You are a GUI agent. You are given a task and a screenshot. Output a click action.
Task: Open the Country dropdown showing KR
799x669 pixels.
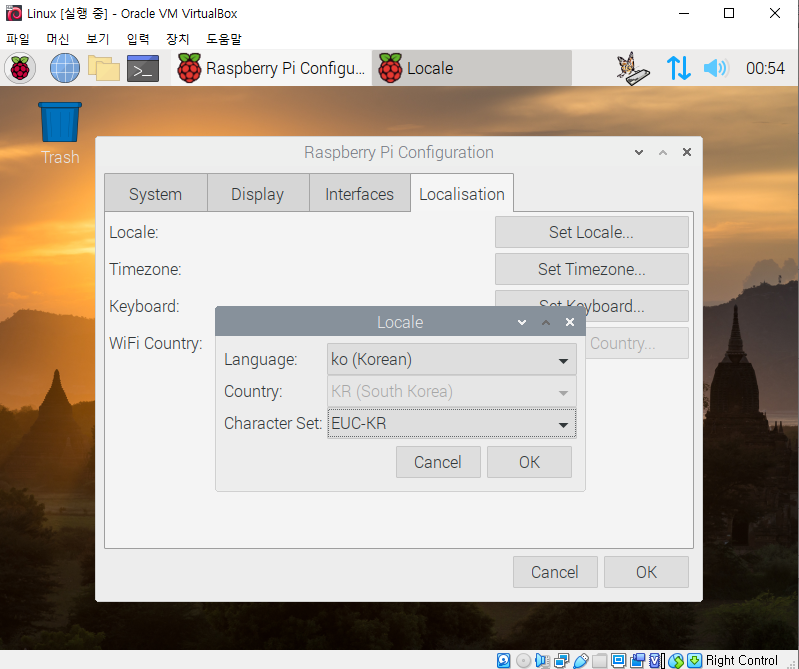451,391
